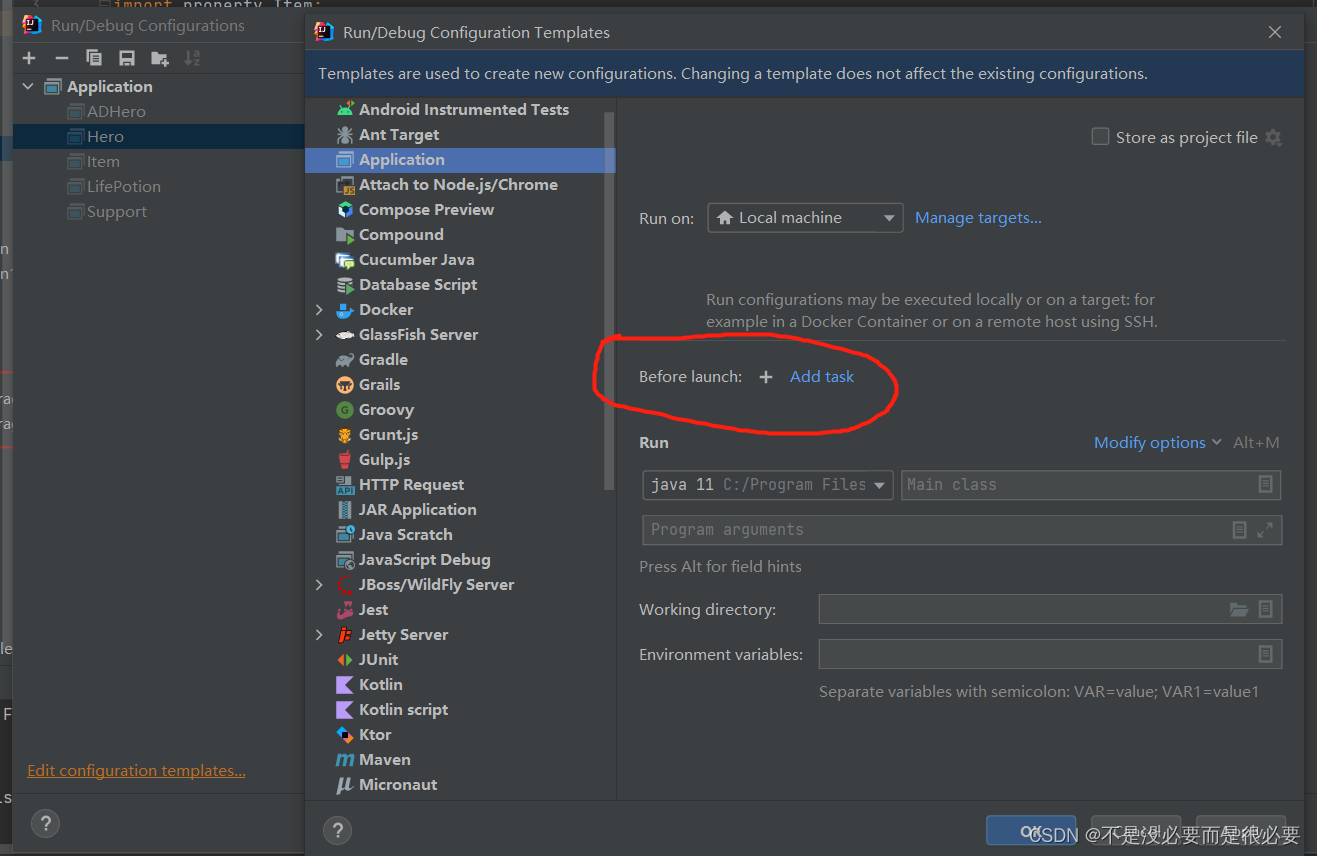Open the gear settings beside Store as project file
The image size is (1317, 856).
tap(1273, 138)
